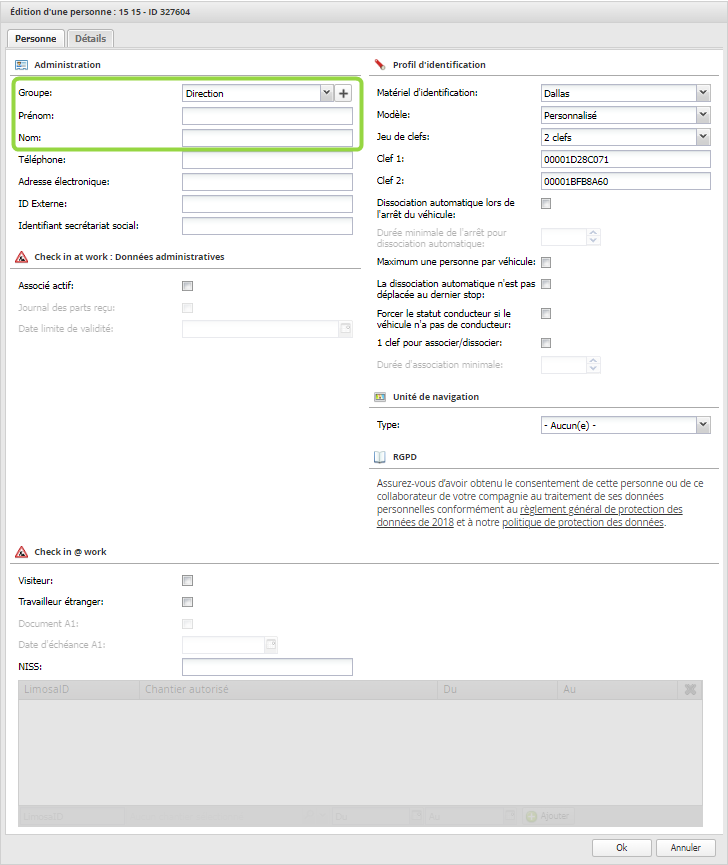Click the green Ajouter plus icon
The width and height of the screenshot is (728, 865).
point(531,816)
